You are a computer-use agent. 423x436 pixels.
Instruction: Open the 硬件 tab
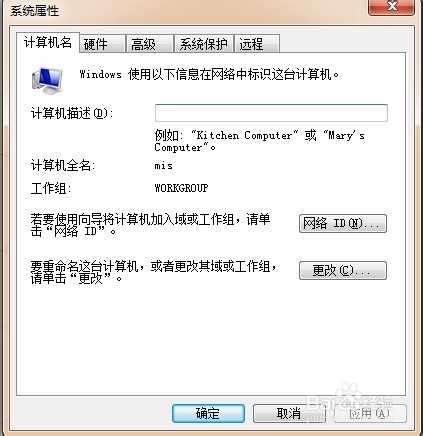tap(103, 44)
